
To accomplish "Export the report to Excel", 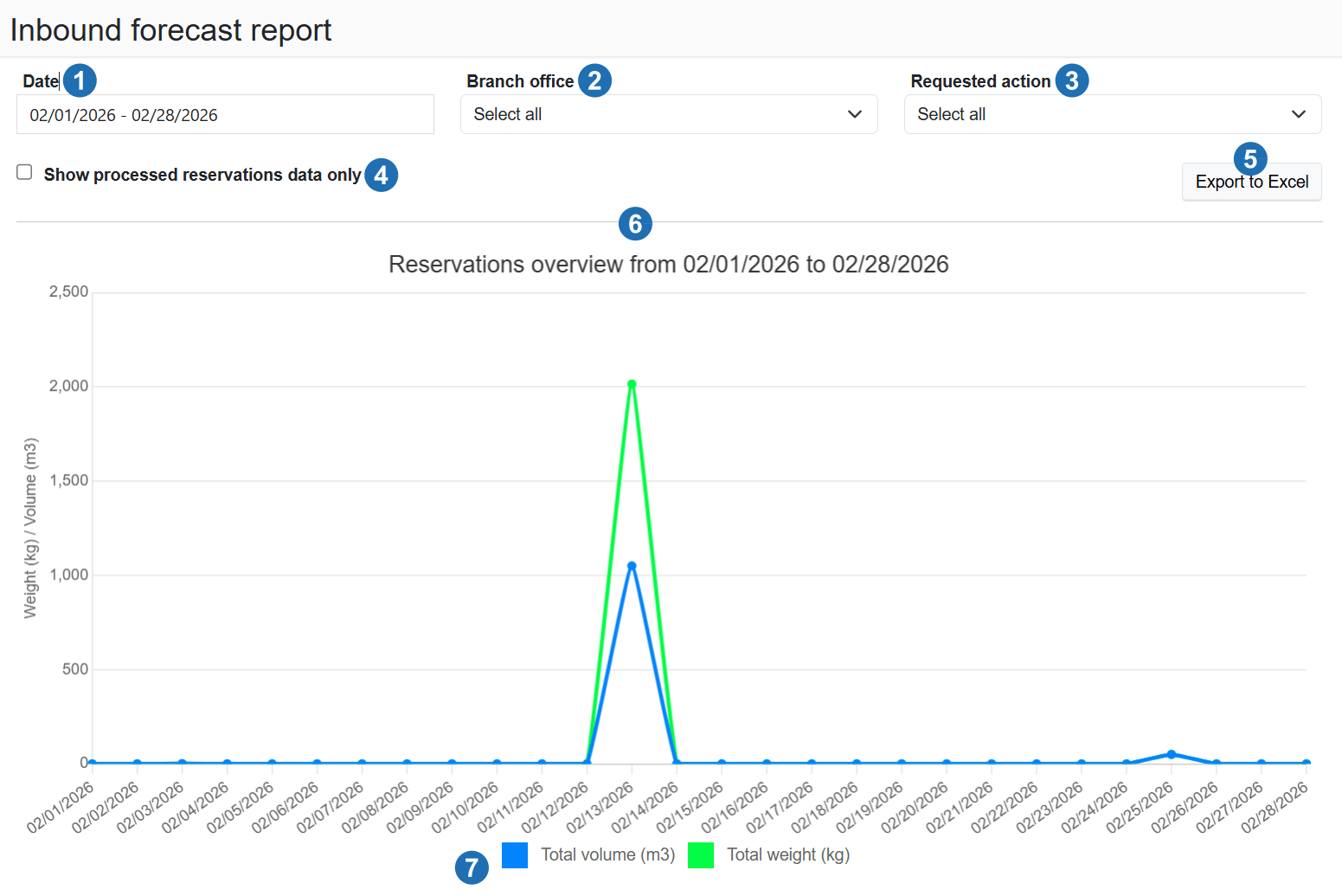I will (1251, 182).
